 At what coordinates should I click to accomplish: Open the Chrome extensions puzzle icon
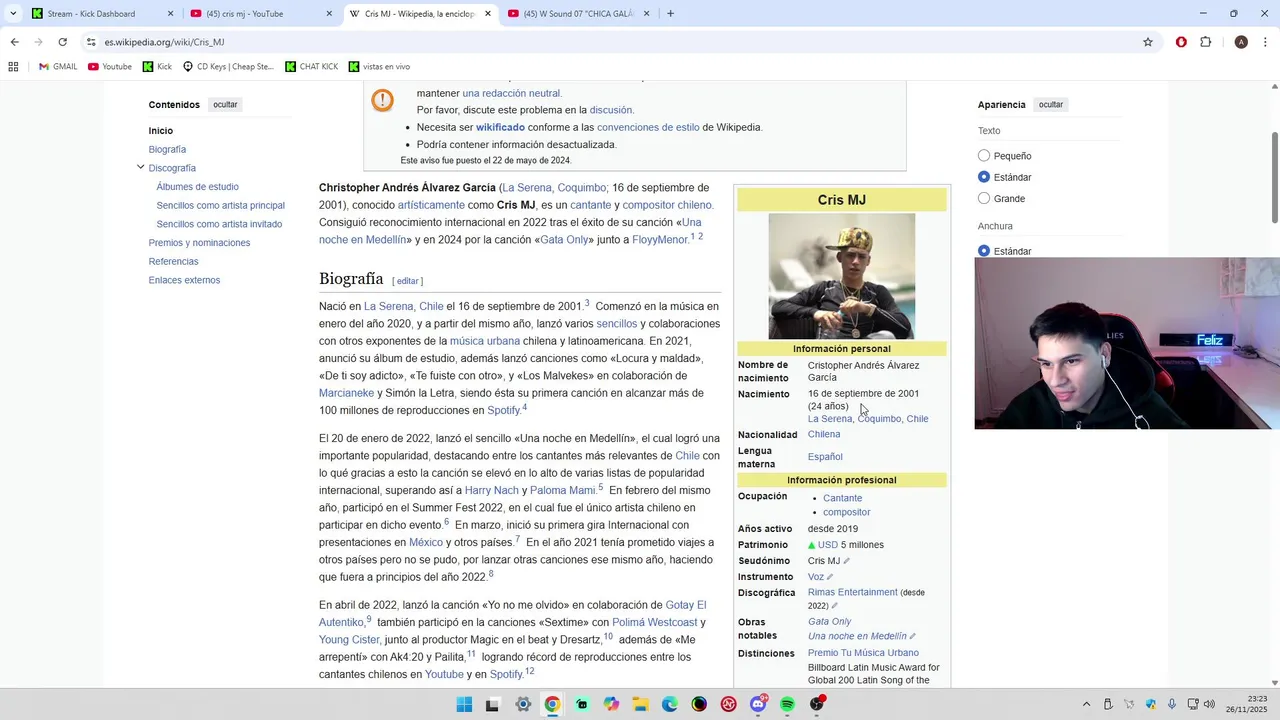point(1205,42)
